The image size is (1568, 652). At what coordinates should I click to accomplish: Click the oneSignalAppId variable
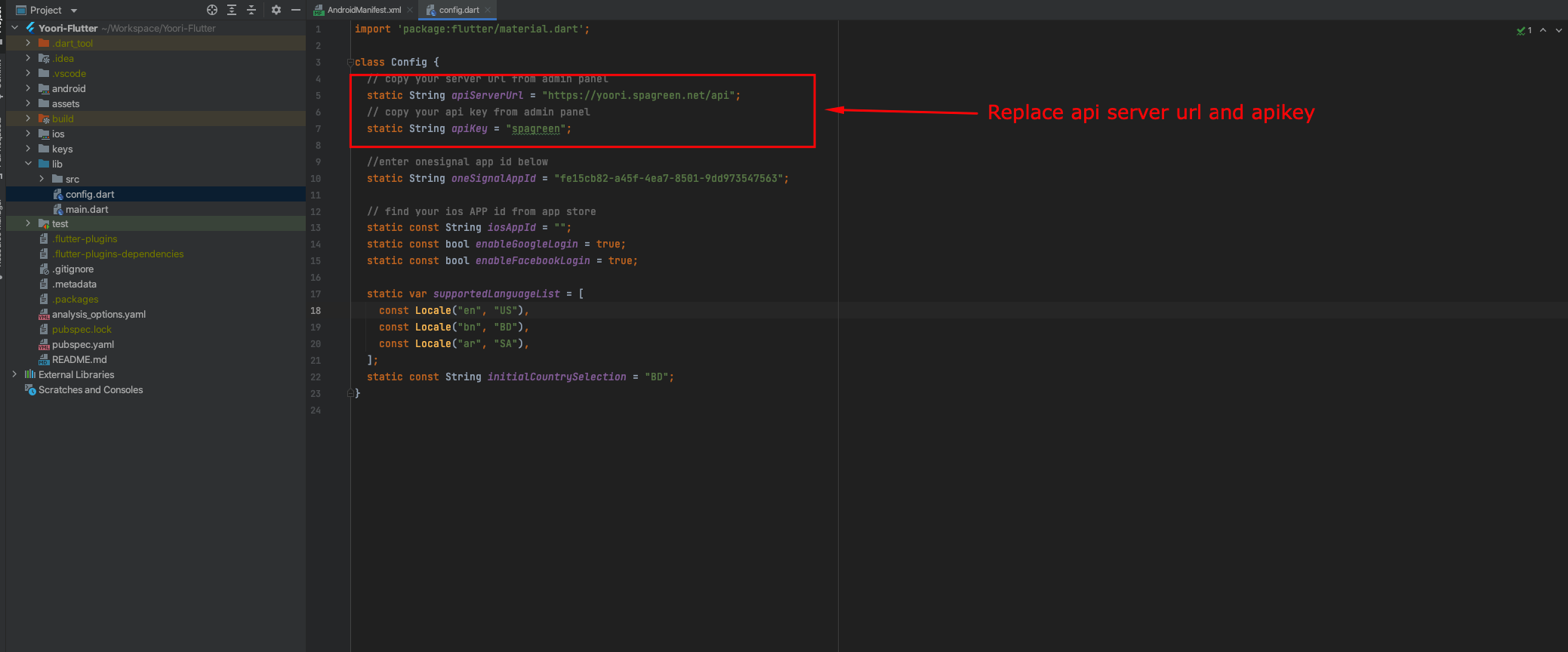(494, 178)
